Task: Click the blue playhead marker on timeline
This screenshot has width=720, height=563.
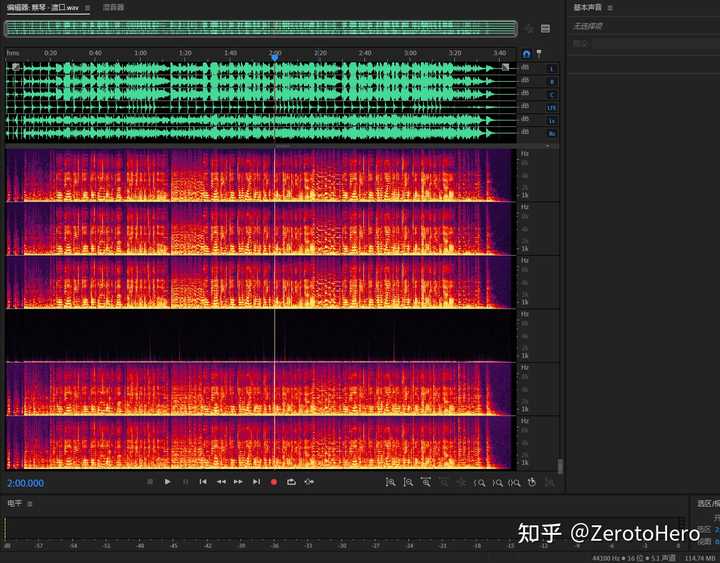Action: click(x=275, y=57)
